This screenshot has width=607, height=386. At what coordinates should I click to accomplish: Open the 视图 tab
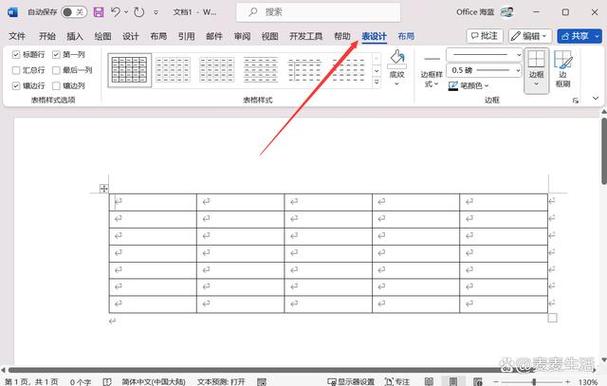[x=270, y=36]
